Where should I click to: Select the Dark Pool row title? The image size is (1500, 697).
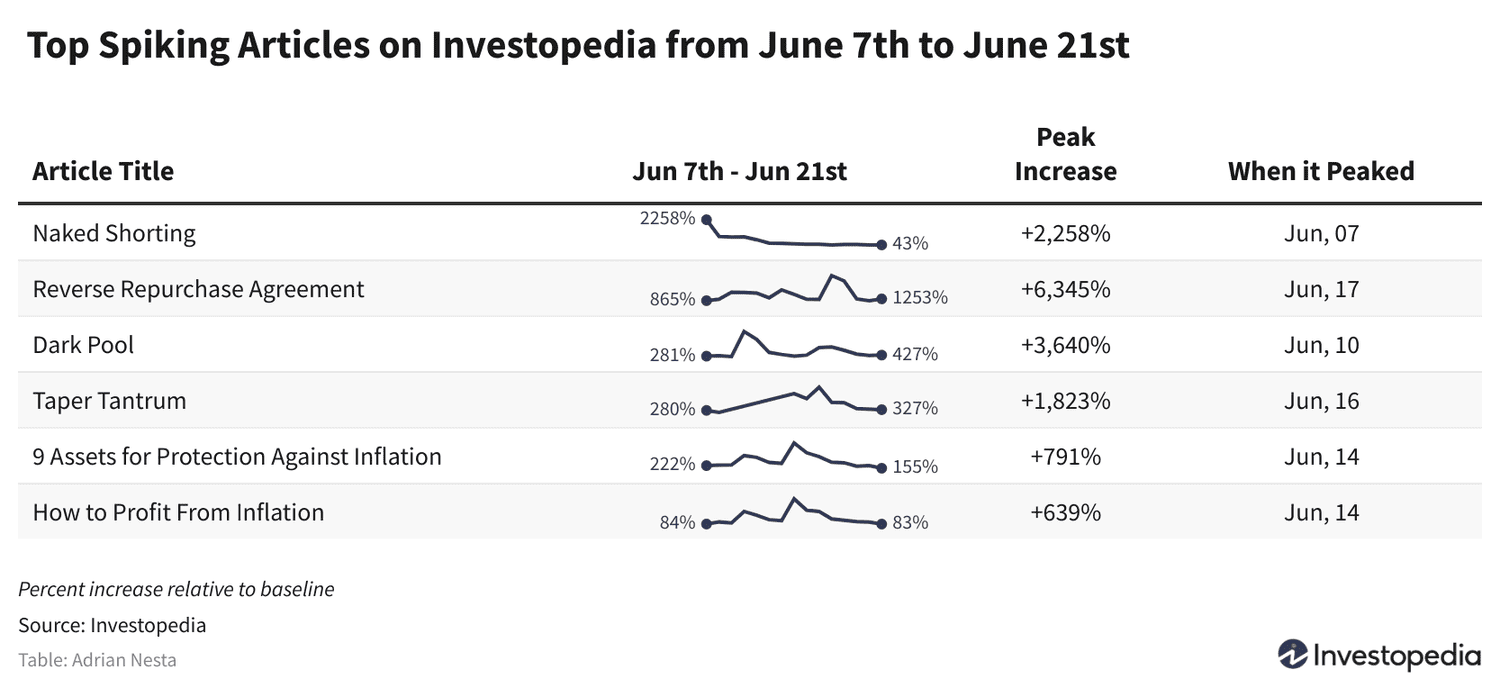click(x=83, y=345)
